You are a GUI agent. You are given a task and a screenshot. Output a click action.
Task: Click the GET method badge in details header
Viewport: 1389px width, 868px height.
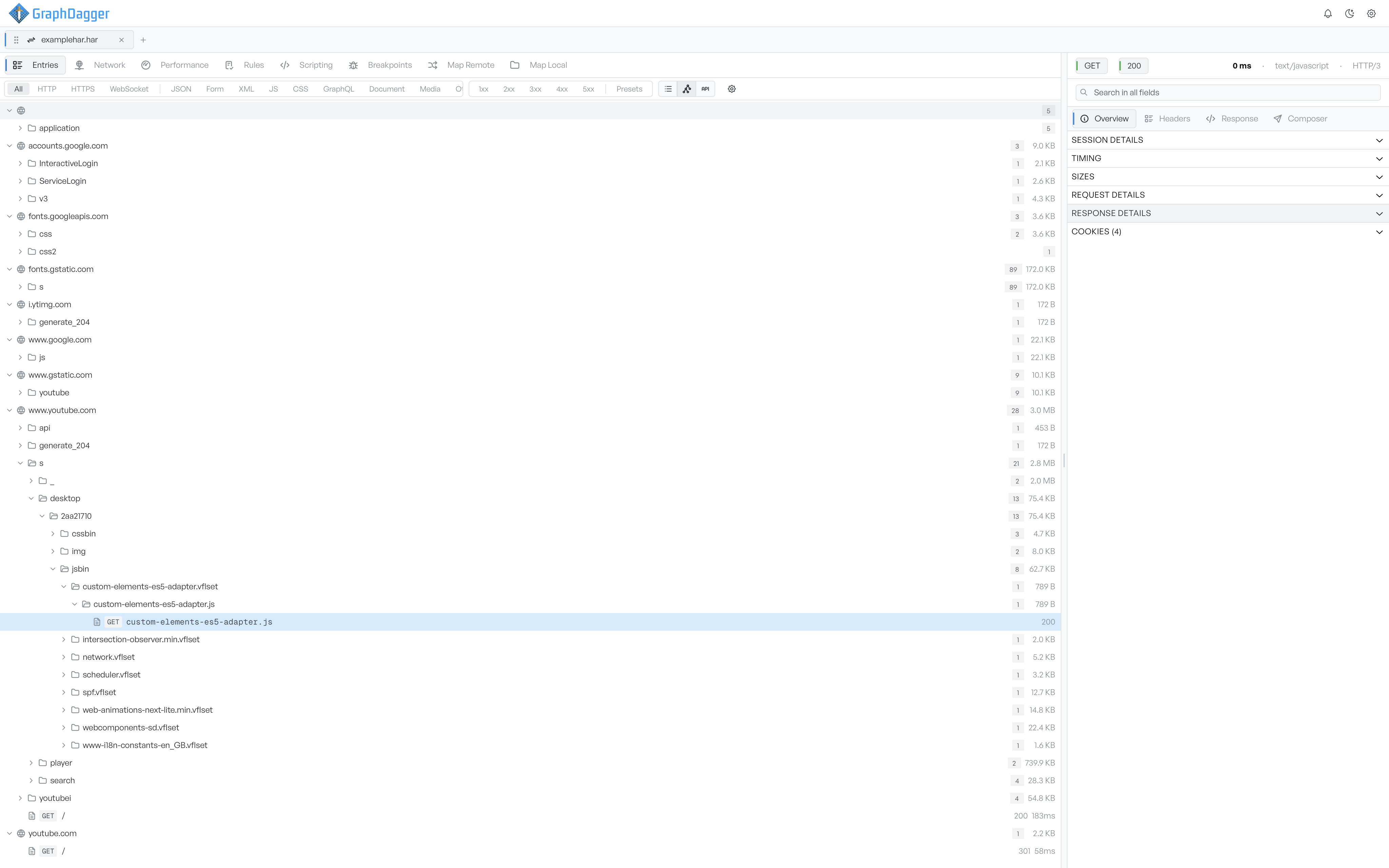coord(1091,65)
